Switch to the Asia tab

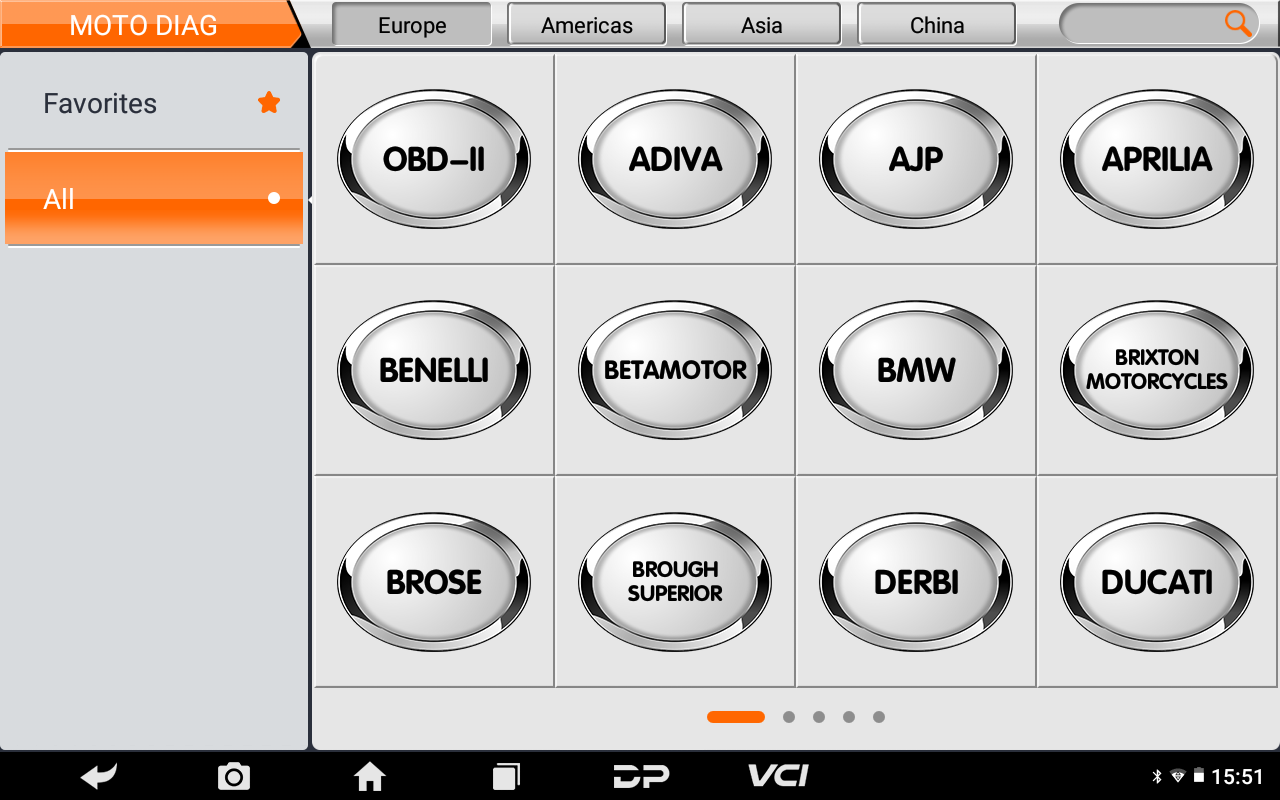click(x=762, y=25)
